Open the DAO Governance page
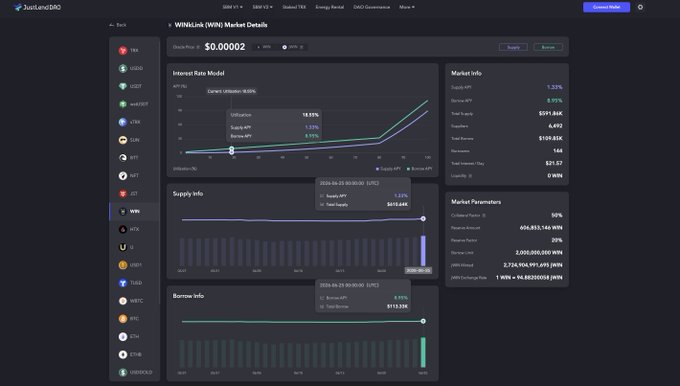680x386 pixels. [x=372, y=7]
